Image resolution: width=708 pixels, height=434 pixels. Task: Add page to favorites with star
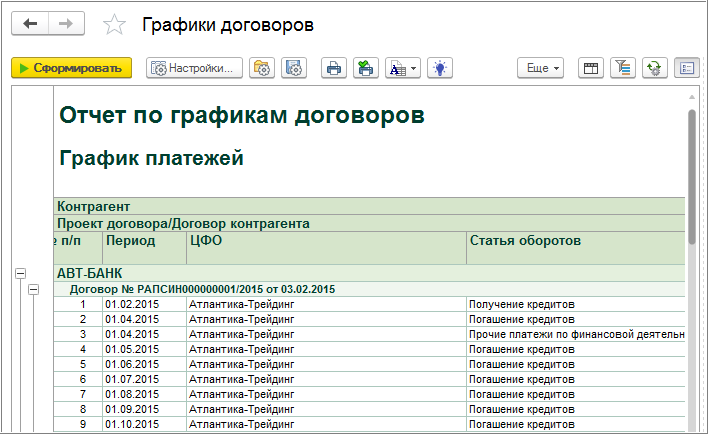[x=115, y=24]
